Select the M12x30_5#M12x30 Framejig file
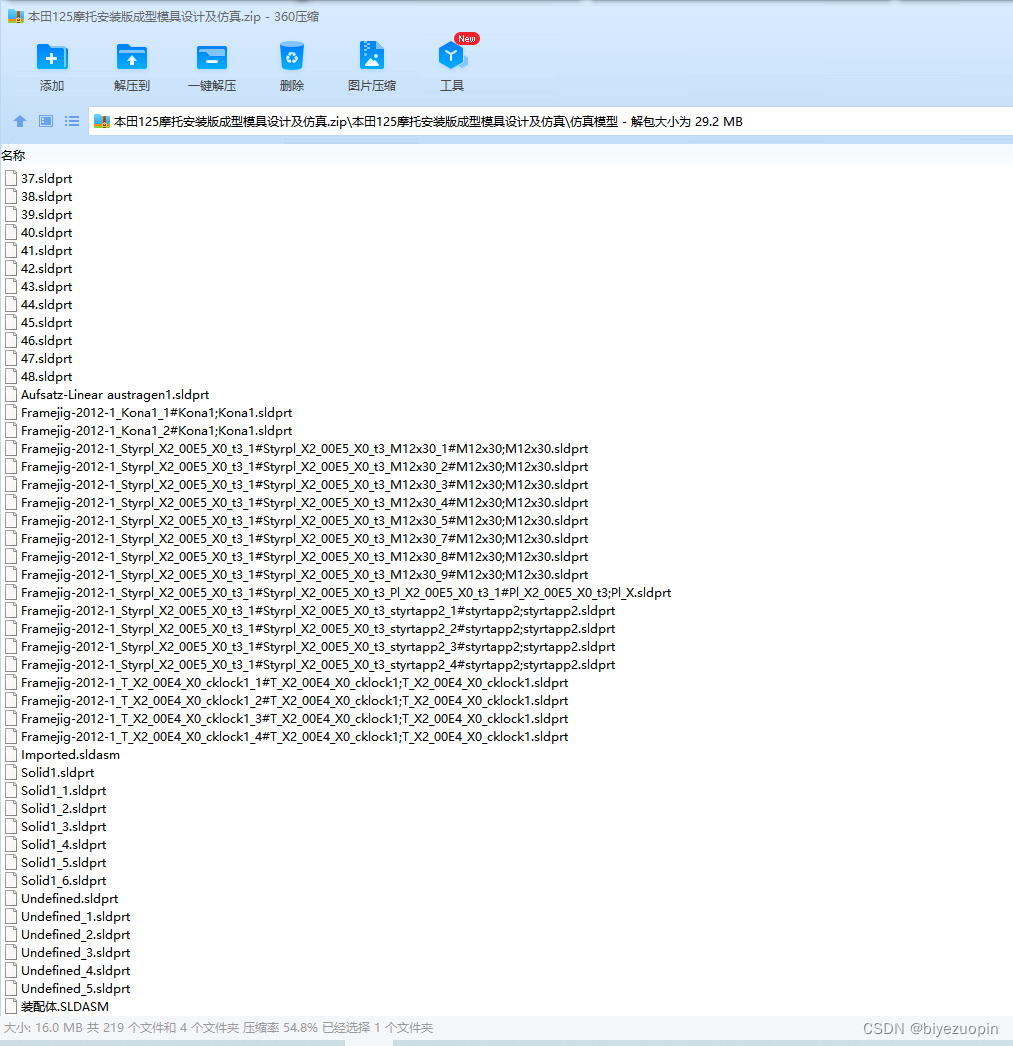The height and width of the screenshot is (1046, 1013). click(x=304, y=521)
